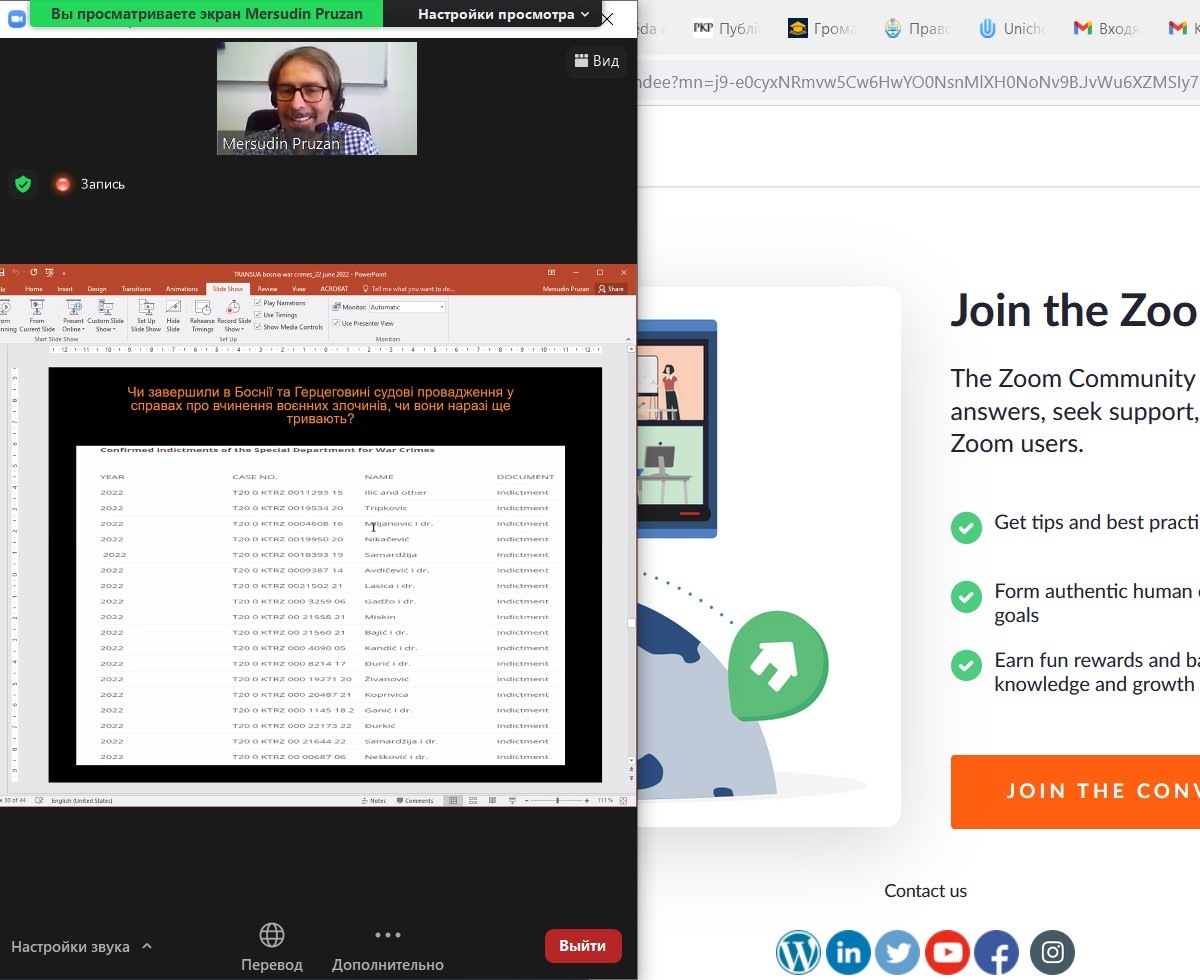Click Normal view icon in PowerPoint status bar
The image size is (1200, 980).
pos(453,801)
